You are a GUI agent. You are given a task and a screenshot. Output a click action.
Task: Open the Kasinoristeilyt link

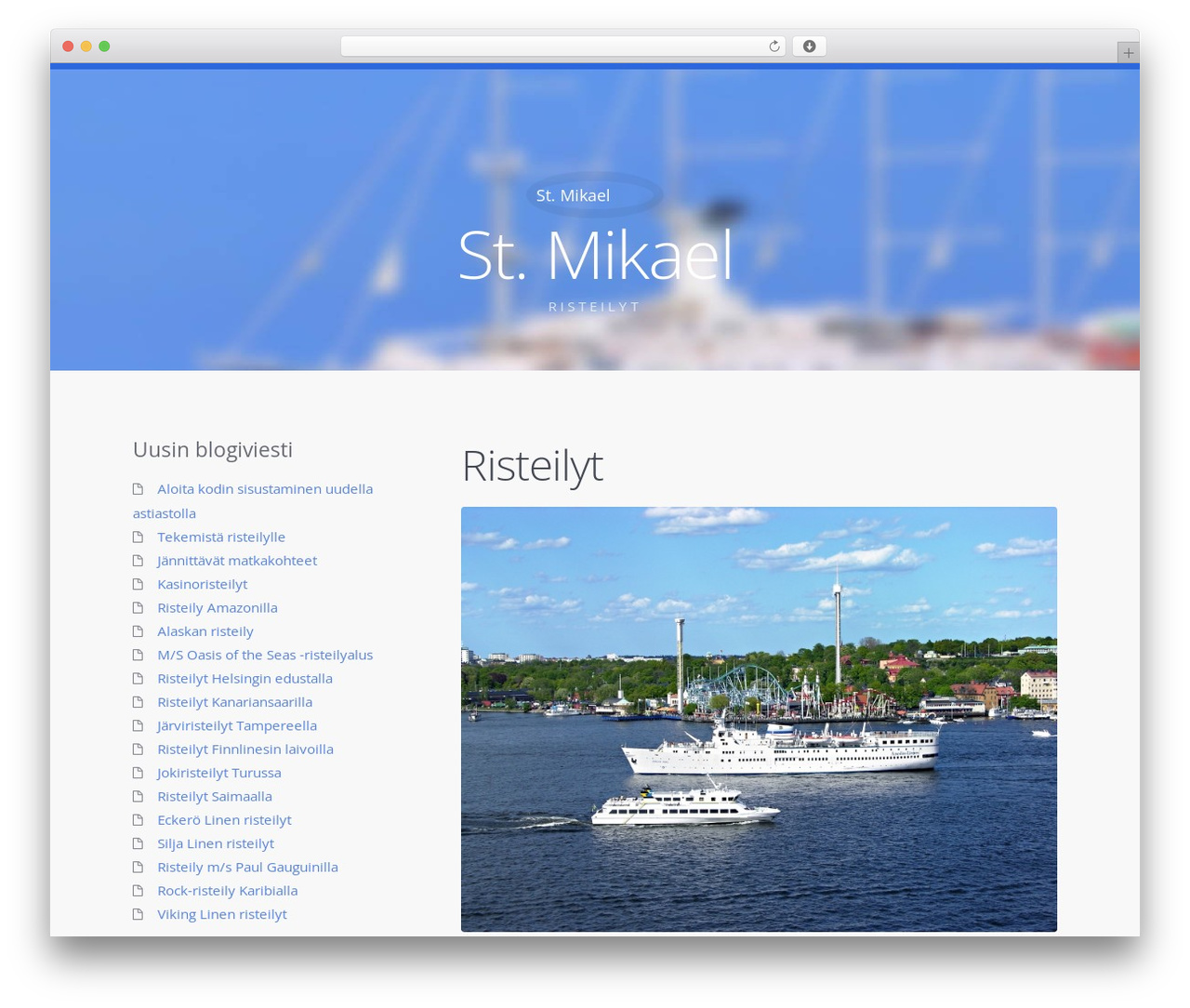(x=202, y=584)
